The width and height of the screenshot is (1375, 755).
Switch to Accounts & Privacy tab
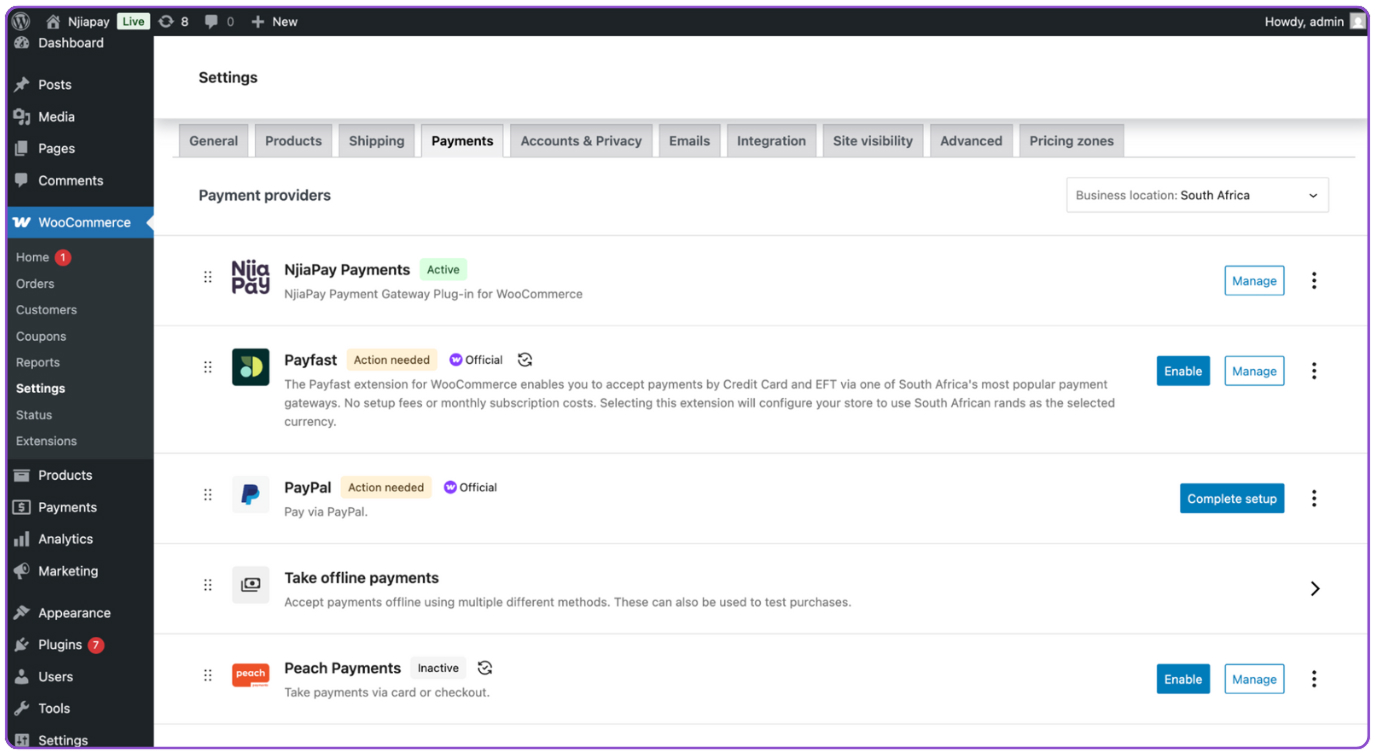click(581, 141)
